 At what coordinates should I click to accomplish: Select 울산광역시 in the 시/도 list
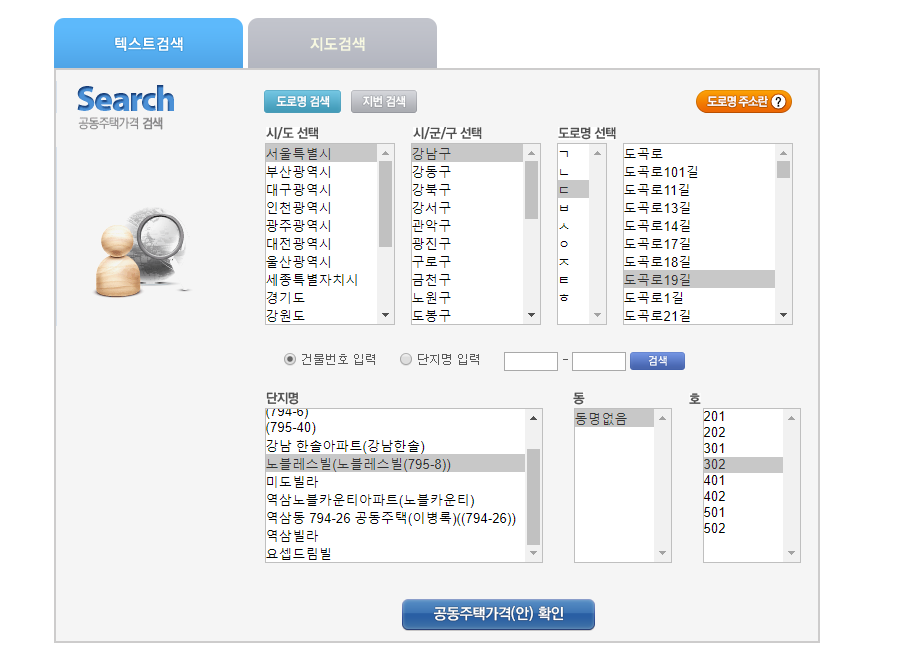(x=321, y=261)
